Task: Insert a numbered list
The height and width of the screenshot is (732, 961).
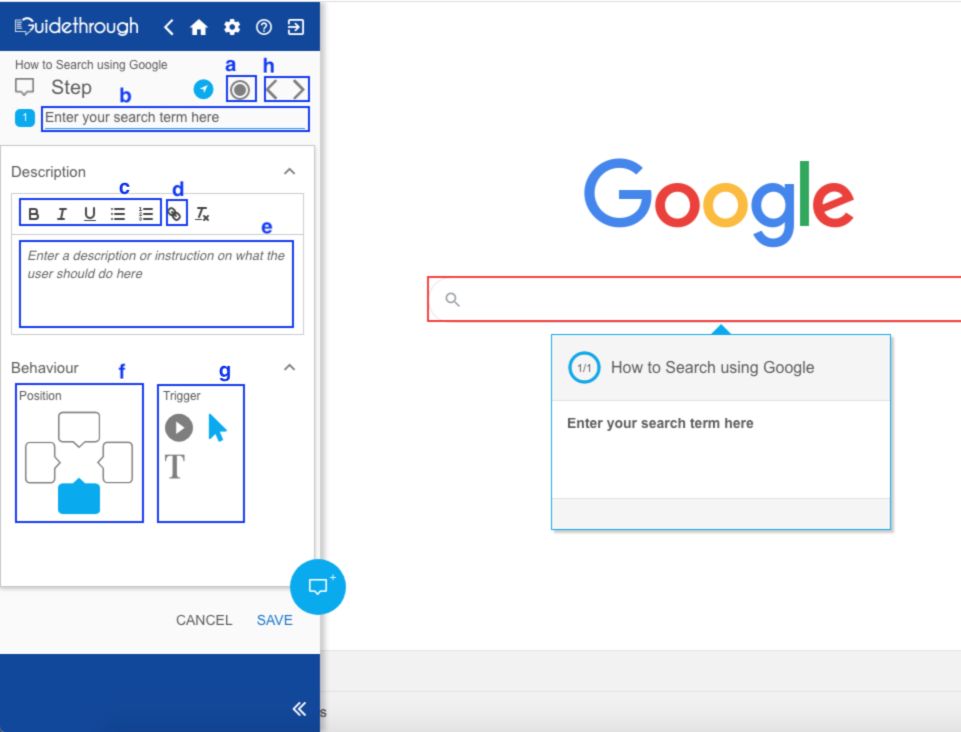Action: [x=146, y=213]
